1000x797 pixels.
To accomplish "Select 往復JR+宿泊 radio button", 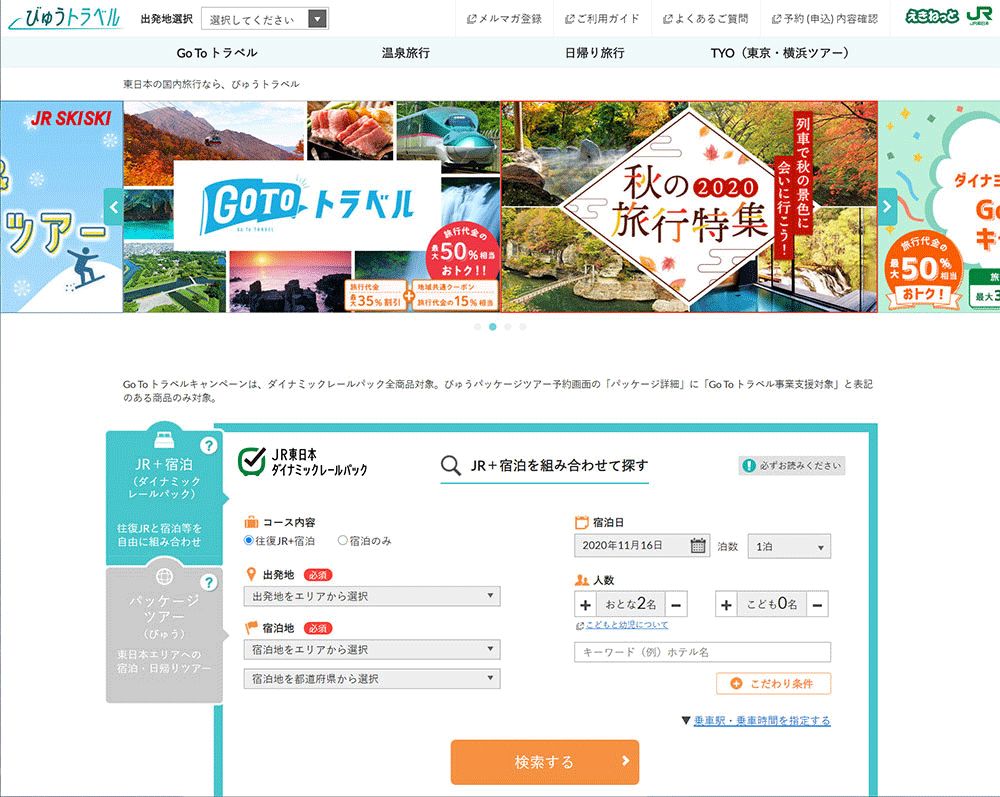I will (x=249, y=541).
